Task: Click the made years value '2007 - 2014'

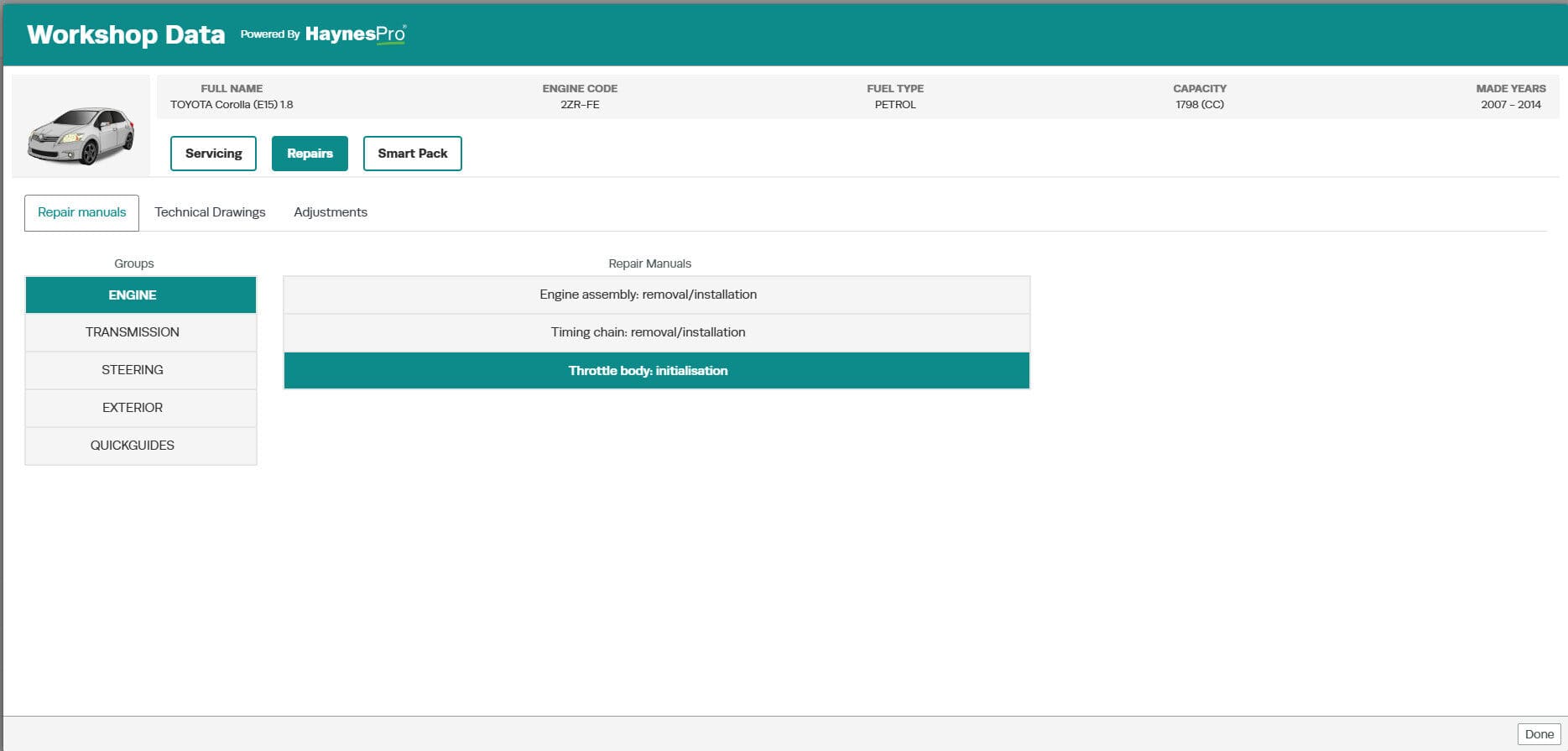Action: (x=1511, y=105)
